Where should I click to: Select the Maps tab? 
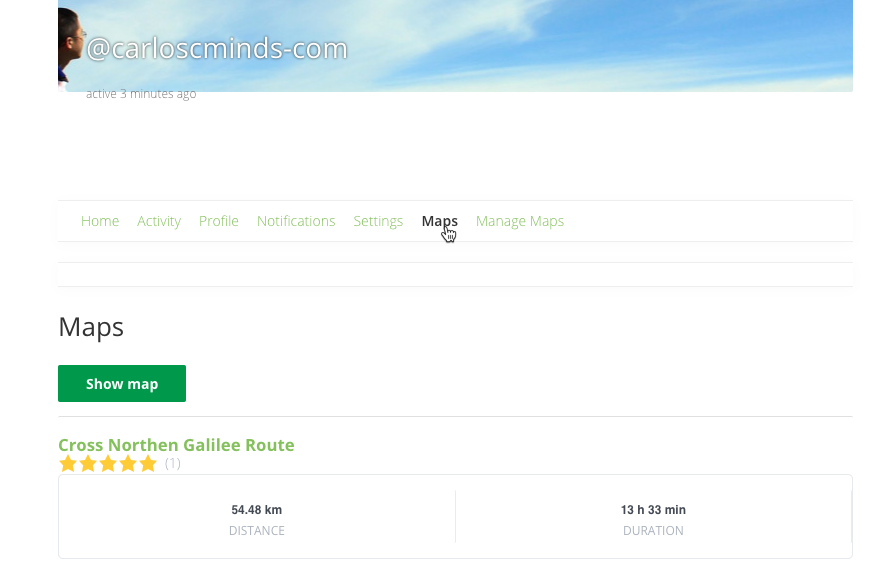pos(439,221)
